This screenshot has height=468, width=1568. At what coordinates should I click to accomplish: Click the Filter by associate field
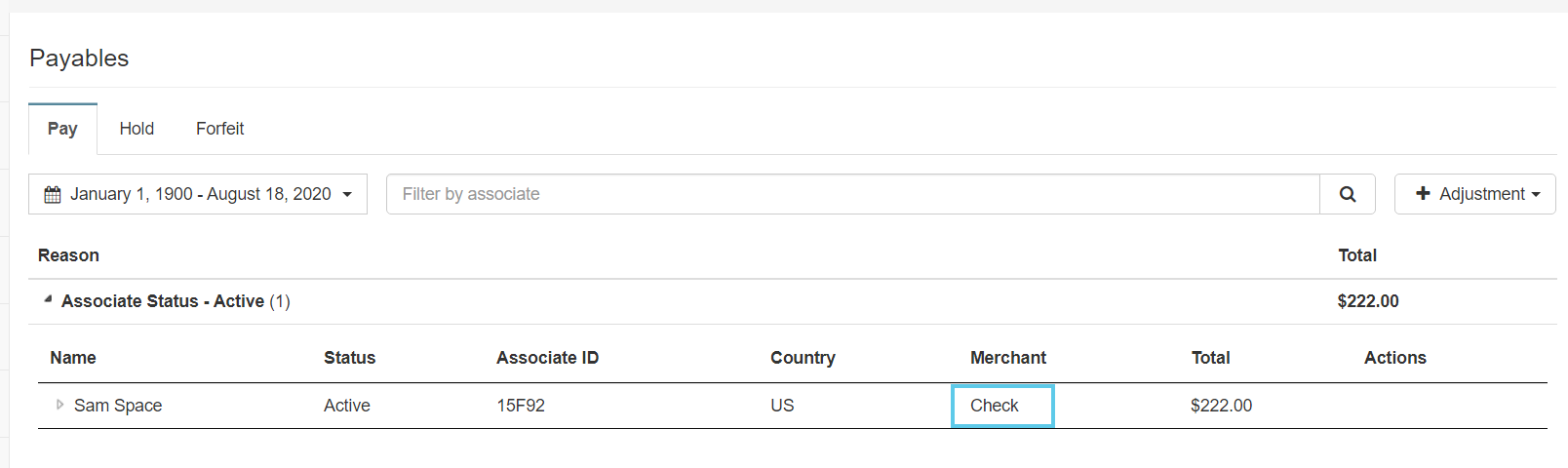853,194
